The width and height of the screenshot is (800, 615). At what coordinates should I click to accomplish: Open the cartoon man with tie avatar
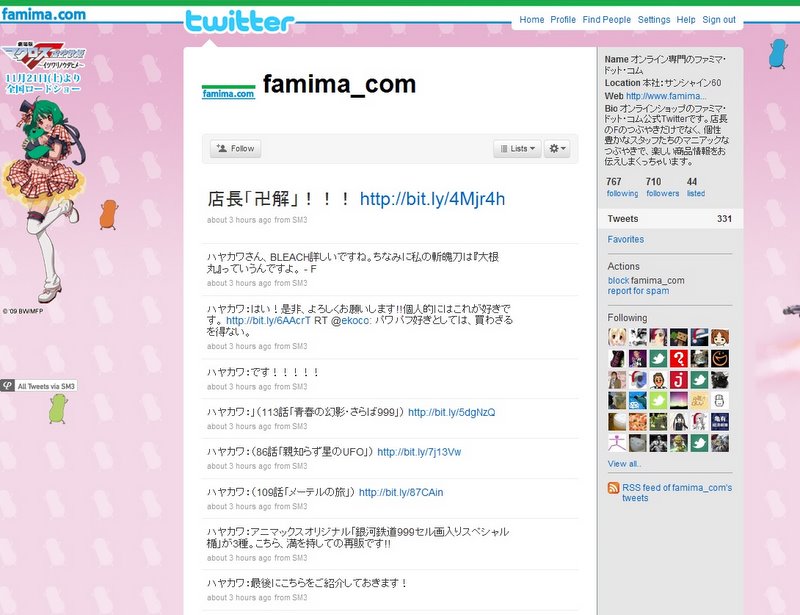(x=658, y=380)
